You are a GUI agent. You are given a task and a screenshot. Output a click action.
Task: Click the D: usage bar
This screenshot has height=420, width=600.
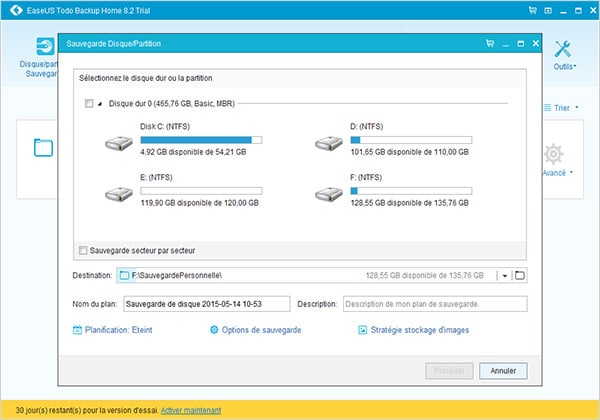click(411, 140)
